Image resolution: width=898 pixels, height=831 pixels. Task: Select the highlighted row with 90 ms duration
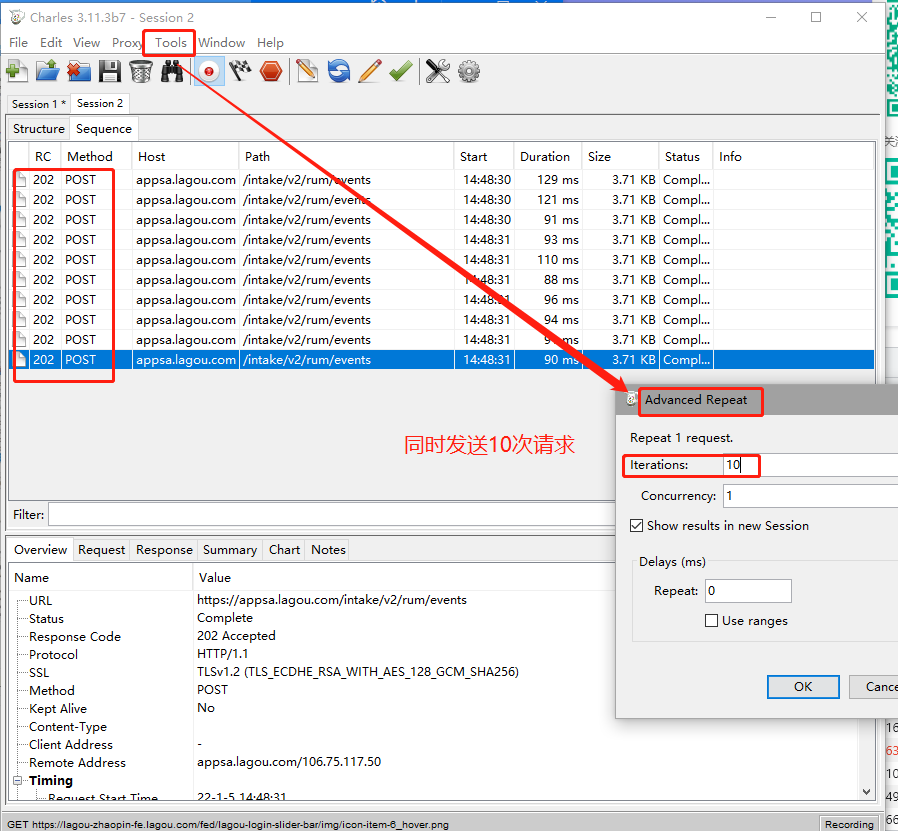(441, 360)
